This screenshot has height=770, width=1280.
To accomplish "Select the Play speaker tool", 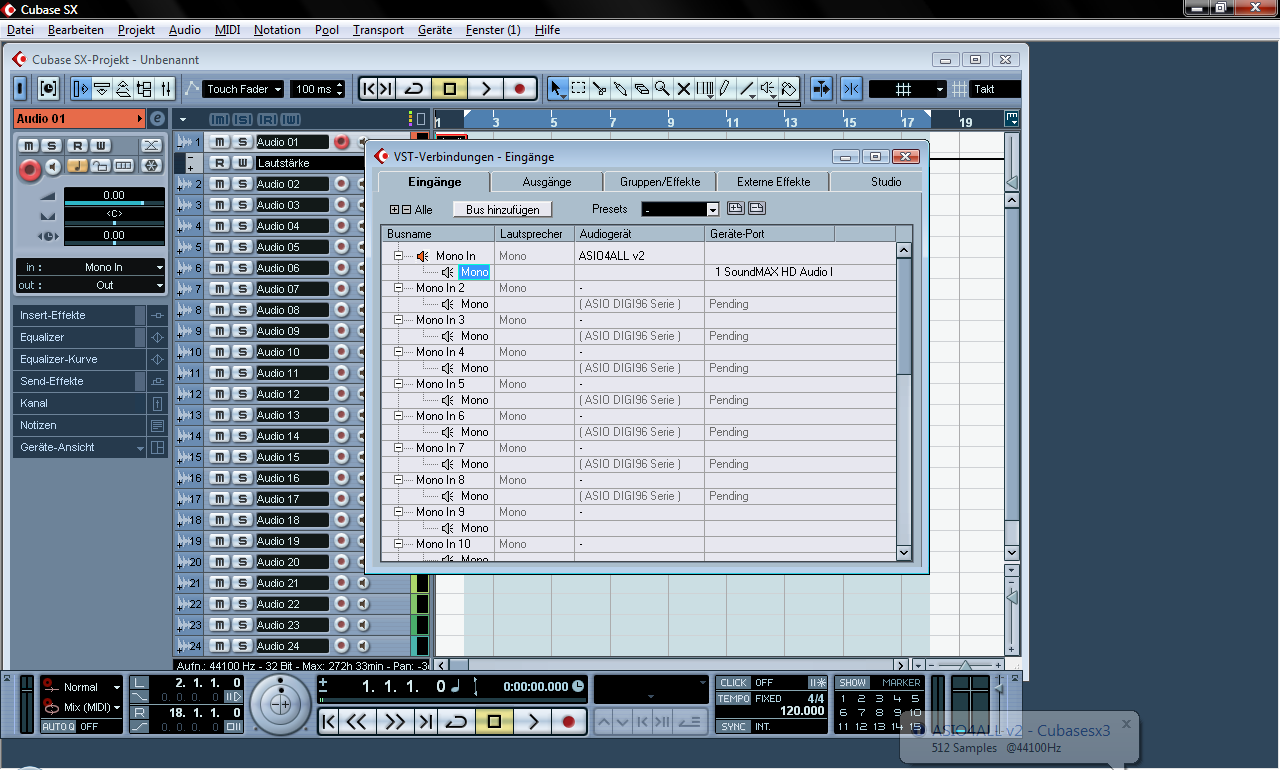I will 768,89.
